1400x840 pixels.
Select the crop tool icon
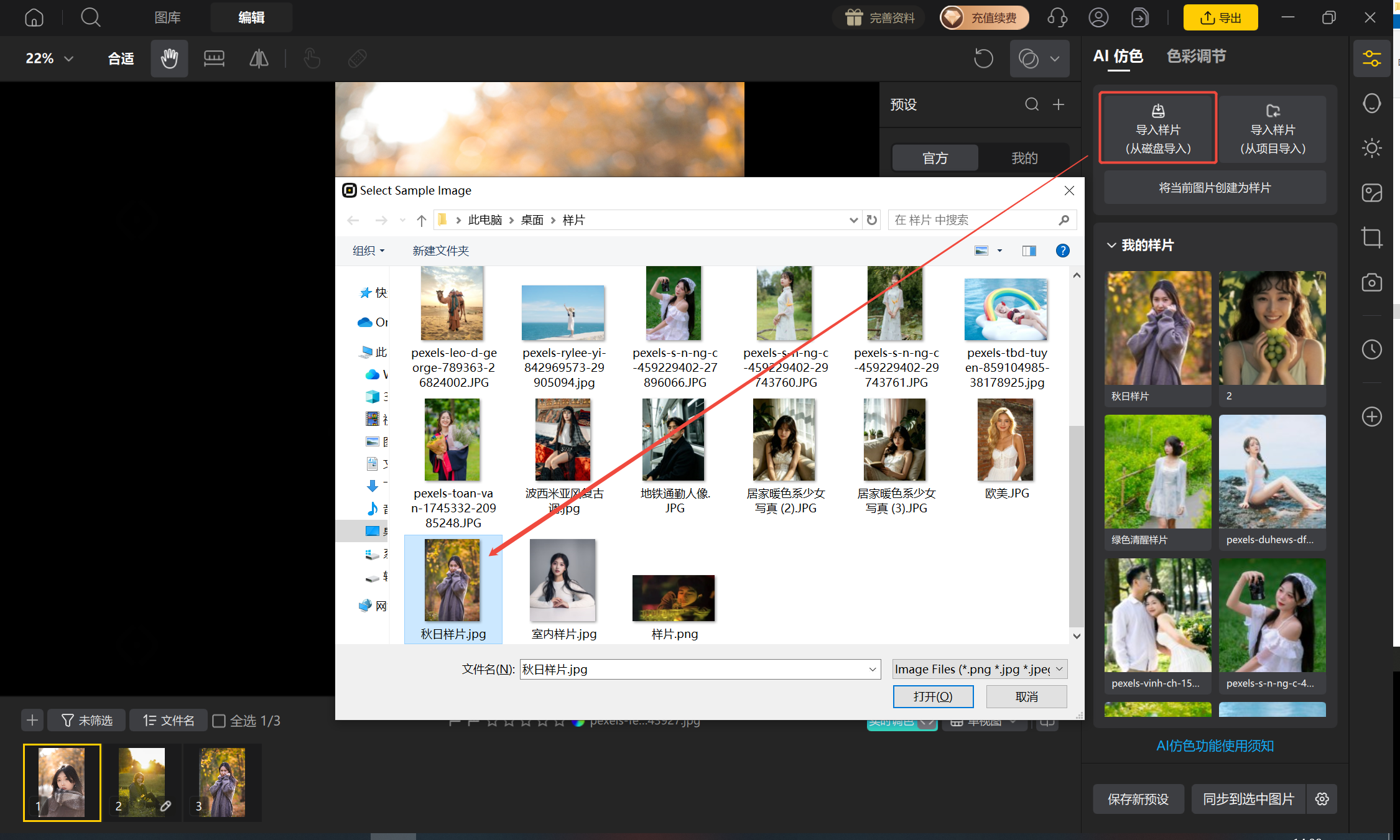click(x=1371, y=238)
